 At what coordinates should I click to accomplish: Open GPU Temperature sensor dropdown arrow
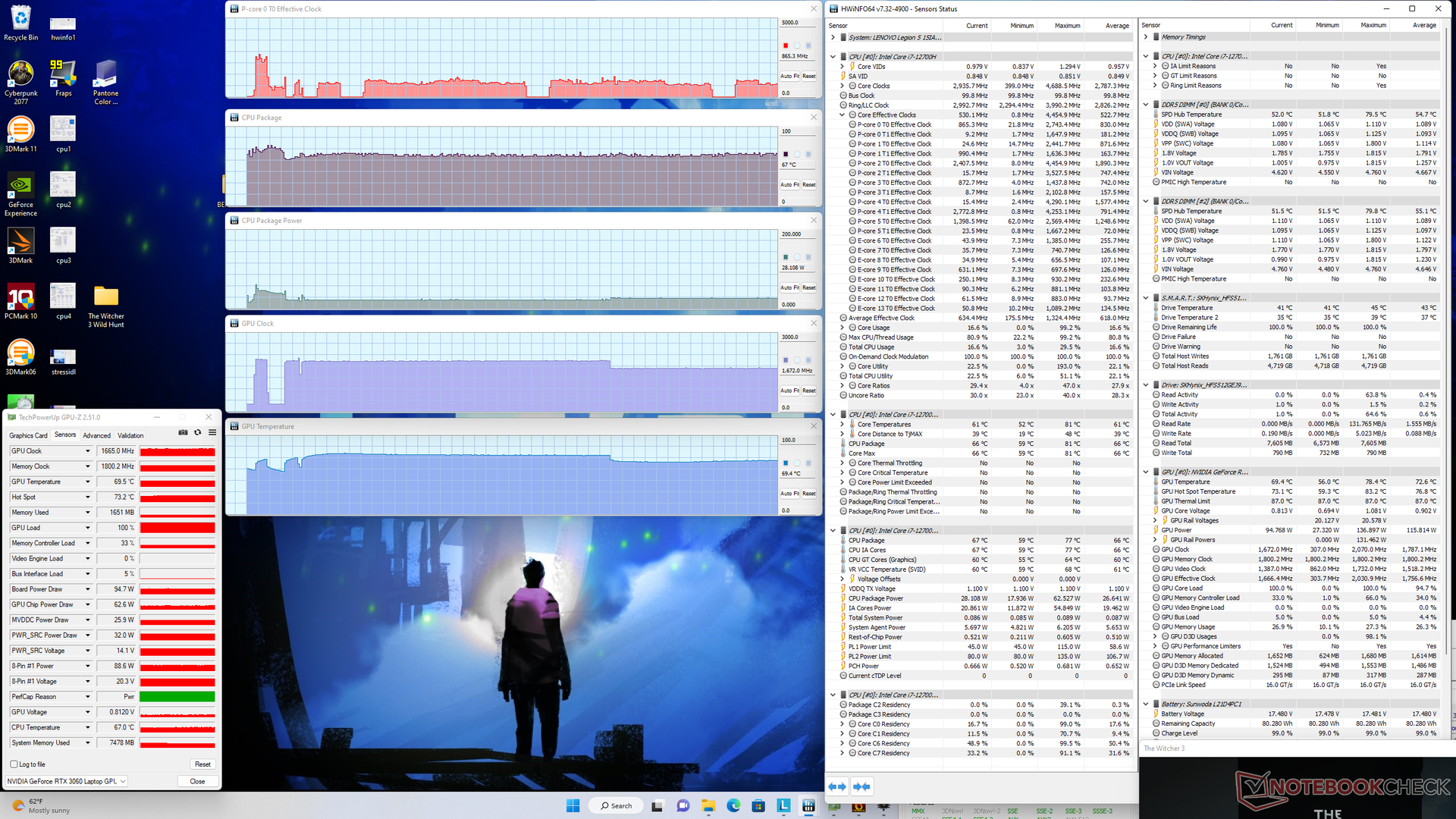[x=87, y=482]
